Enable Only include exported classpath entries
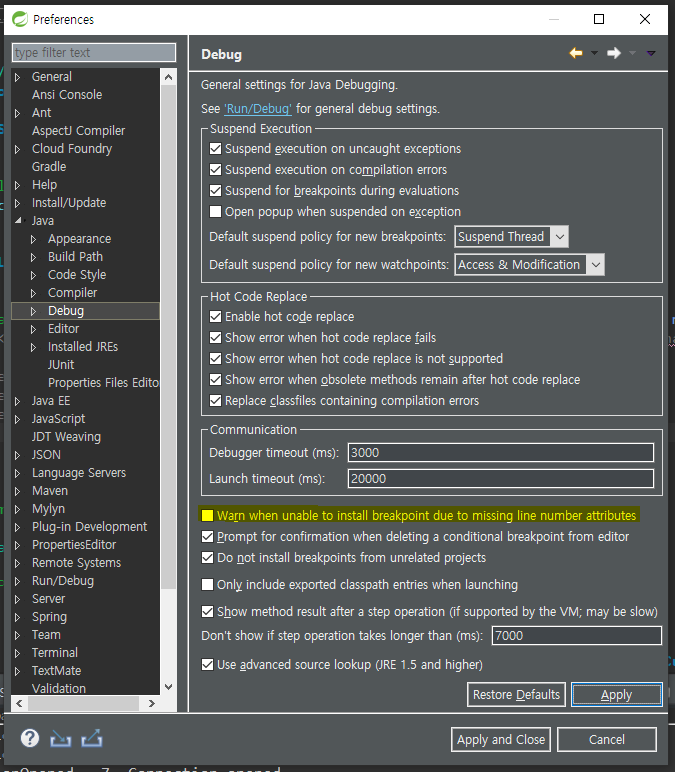The height and width of the screenshot is (772, 675). click(207, 584)
